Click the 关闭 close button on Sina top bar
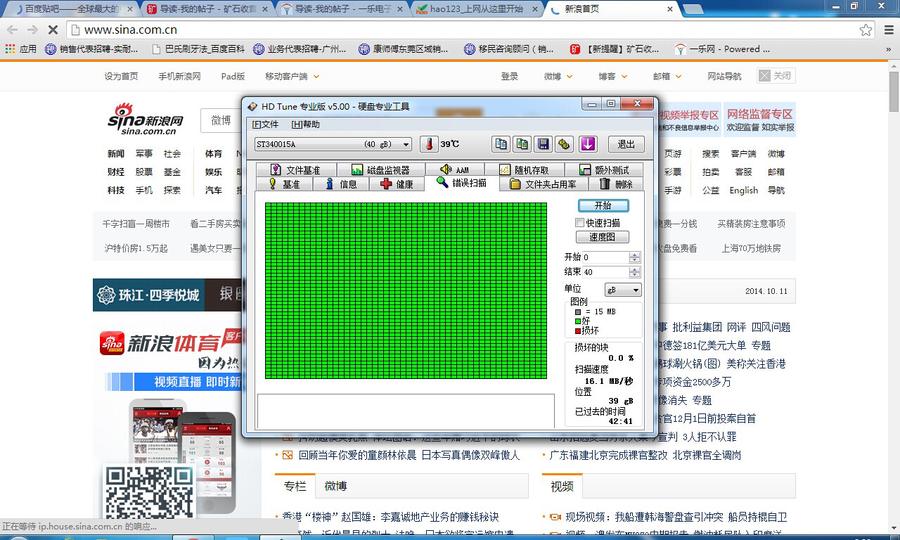The image size is (900, 540). [776, 76]
